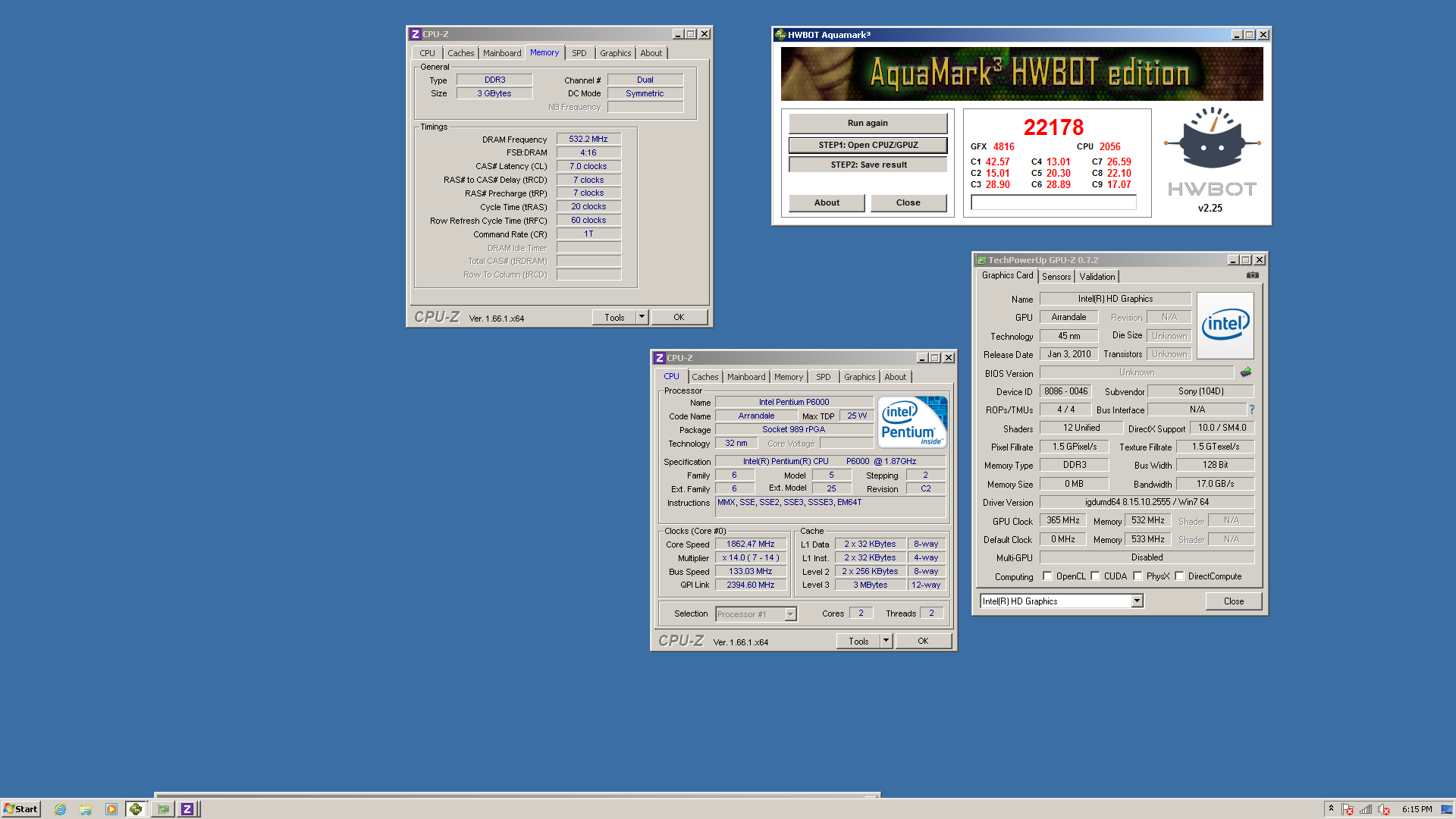The image size is (1456, 819).
Task: Click the muted volume speaker tray icon
Action: click(x=1384, y=809)
